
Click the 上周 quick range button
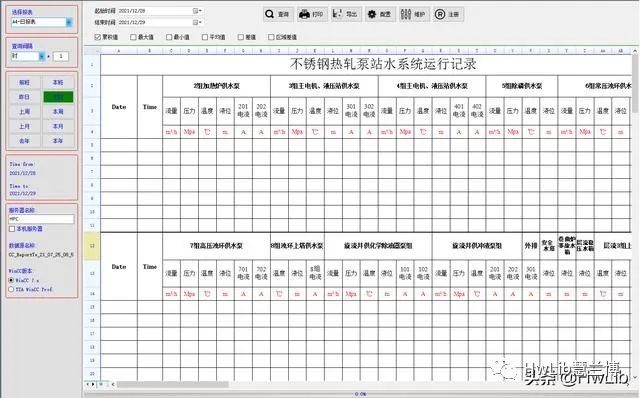point(24,111)
